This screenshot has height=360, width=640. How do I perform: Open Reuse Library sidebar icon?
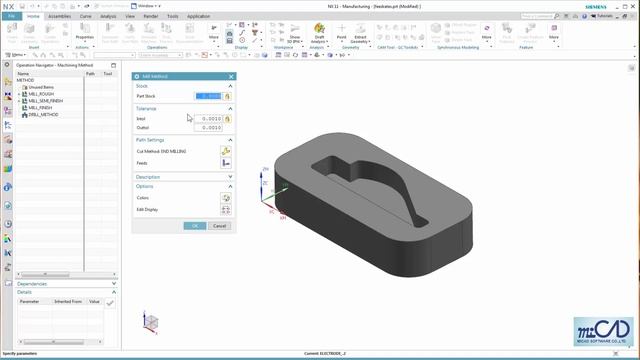tap(8, 154)
